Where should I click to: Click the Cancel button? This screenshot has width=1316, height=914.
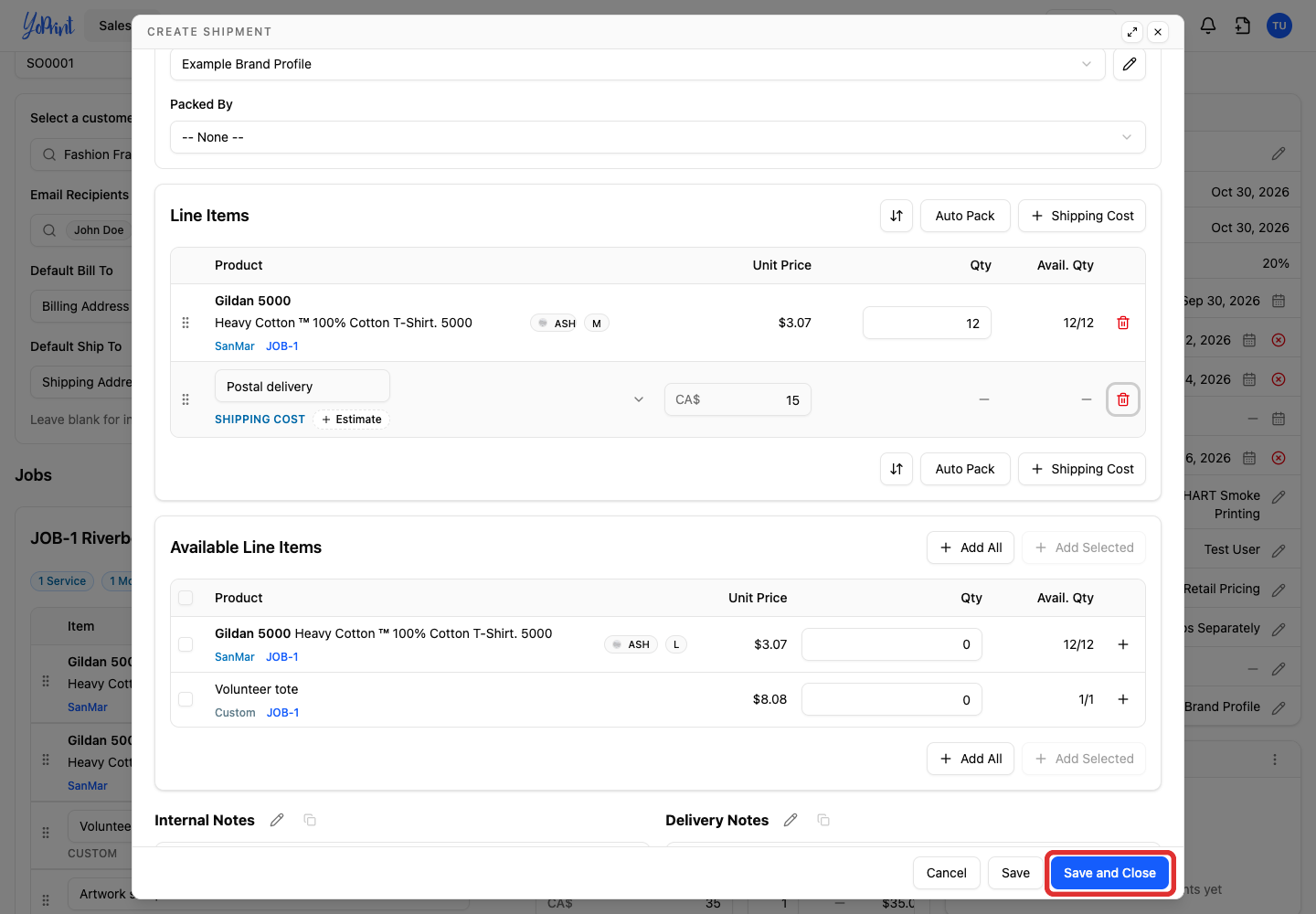(x=947, y=873)
